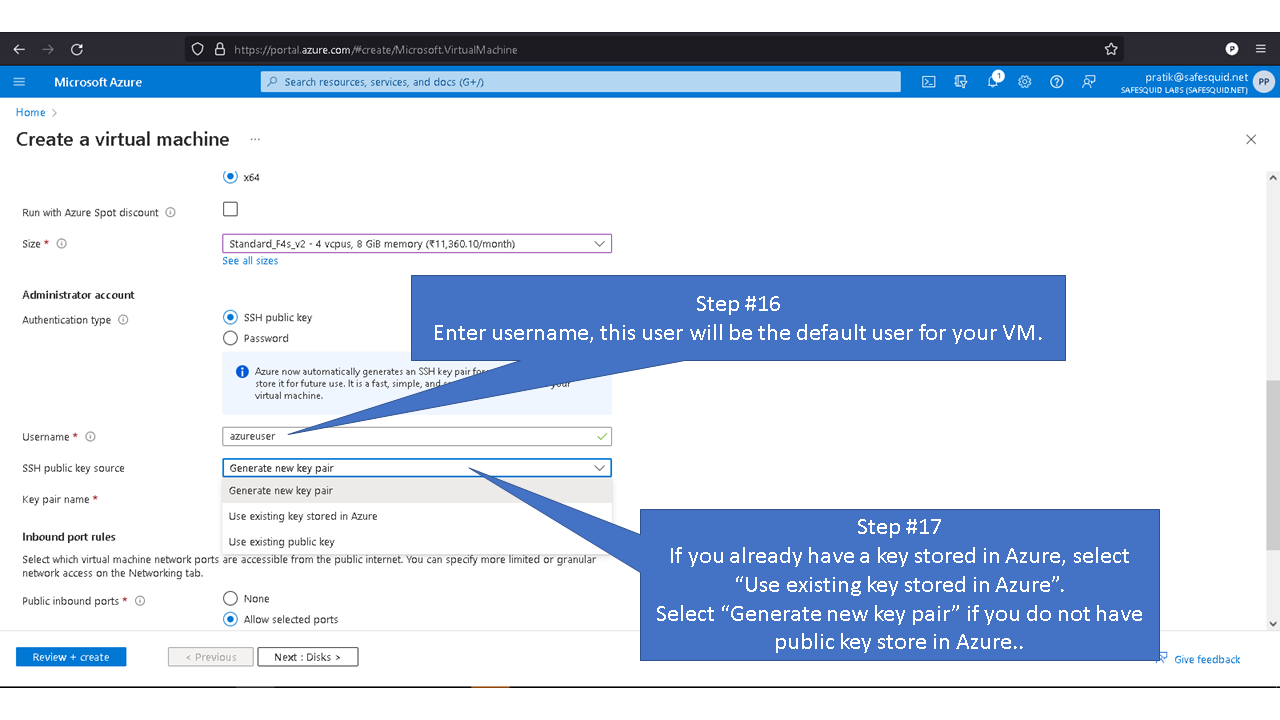Go to the Home breadcrumb

coord(31,112)
